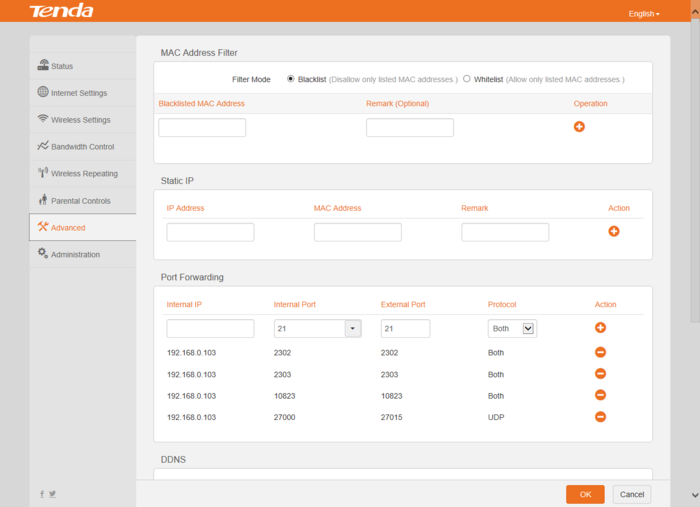Open the Facebook link icon
Screen dimensions: 700x507
tap(42, 494)
